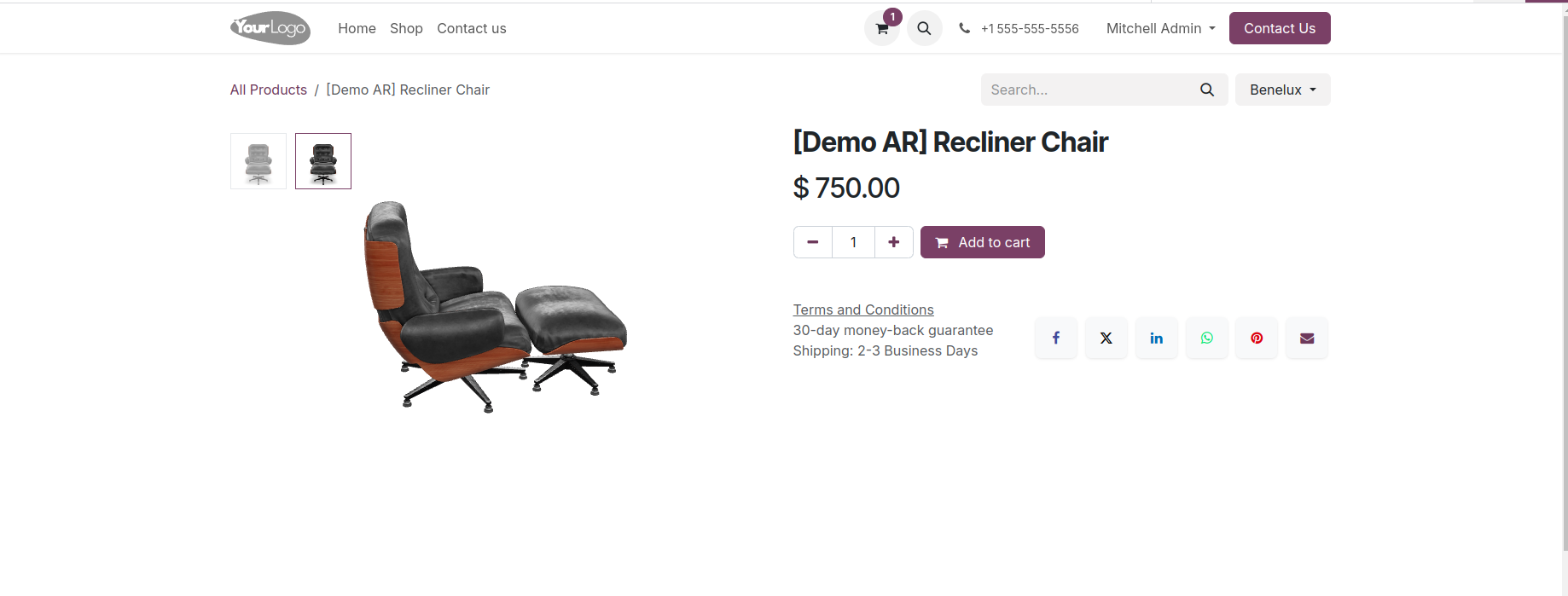Click All Products breadcrumb link
The height and width of the screenshot is (596, 1568).
[x=269, y=90]
